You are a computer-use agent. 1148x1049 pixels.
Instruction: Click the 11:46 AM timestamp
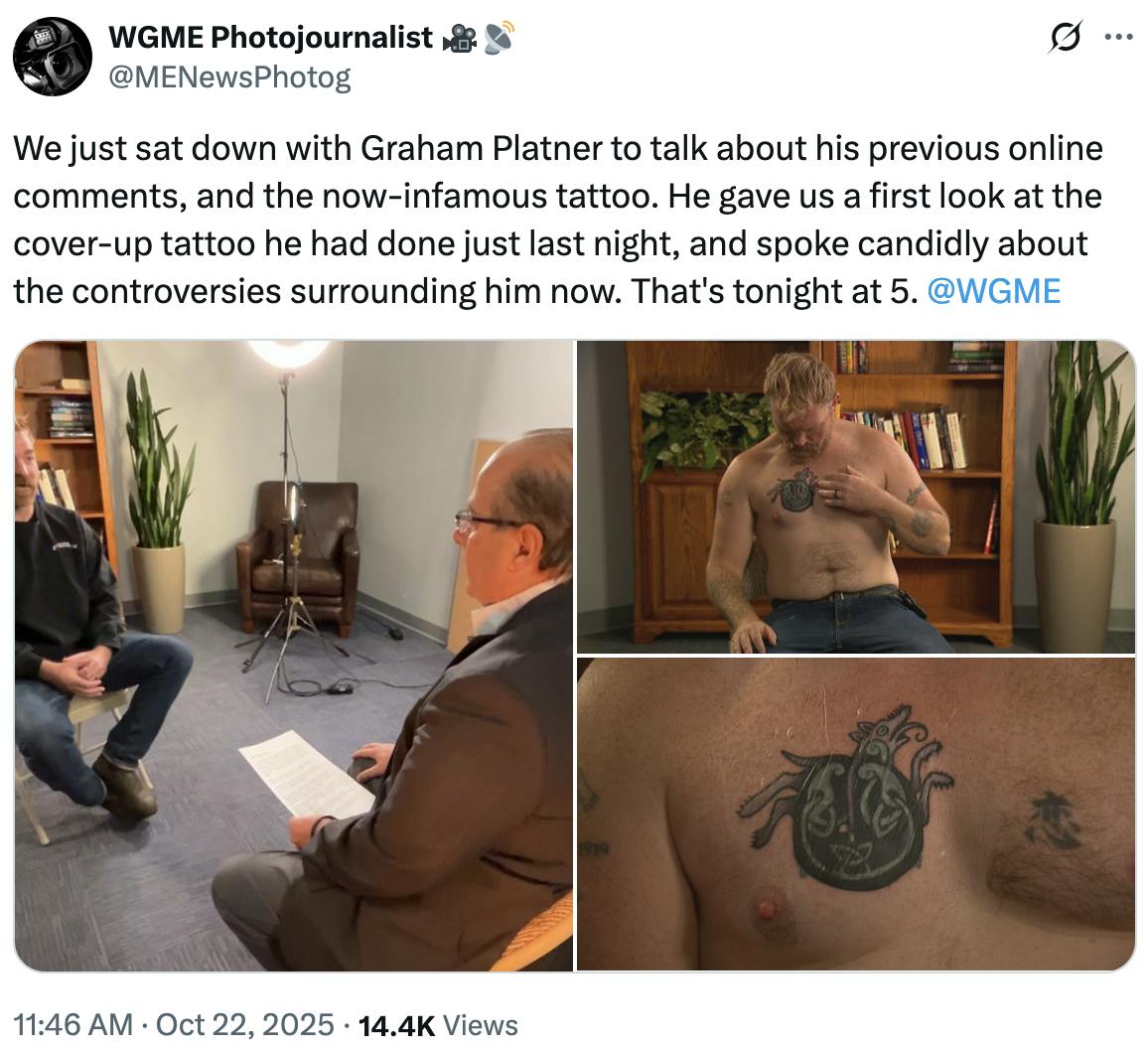pos(72,1024)
